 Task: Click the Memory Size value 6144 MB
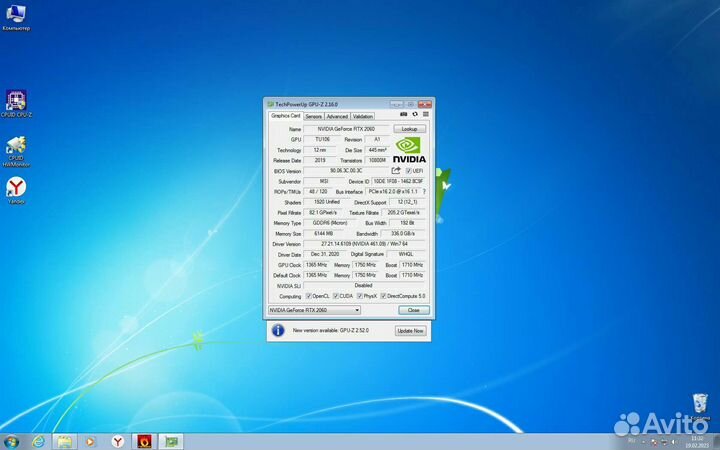tap(324, 233)
